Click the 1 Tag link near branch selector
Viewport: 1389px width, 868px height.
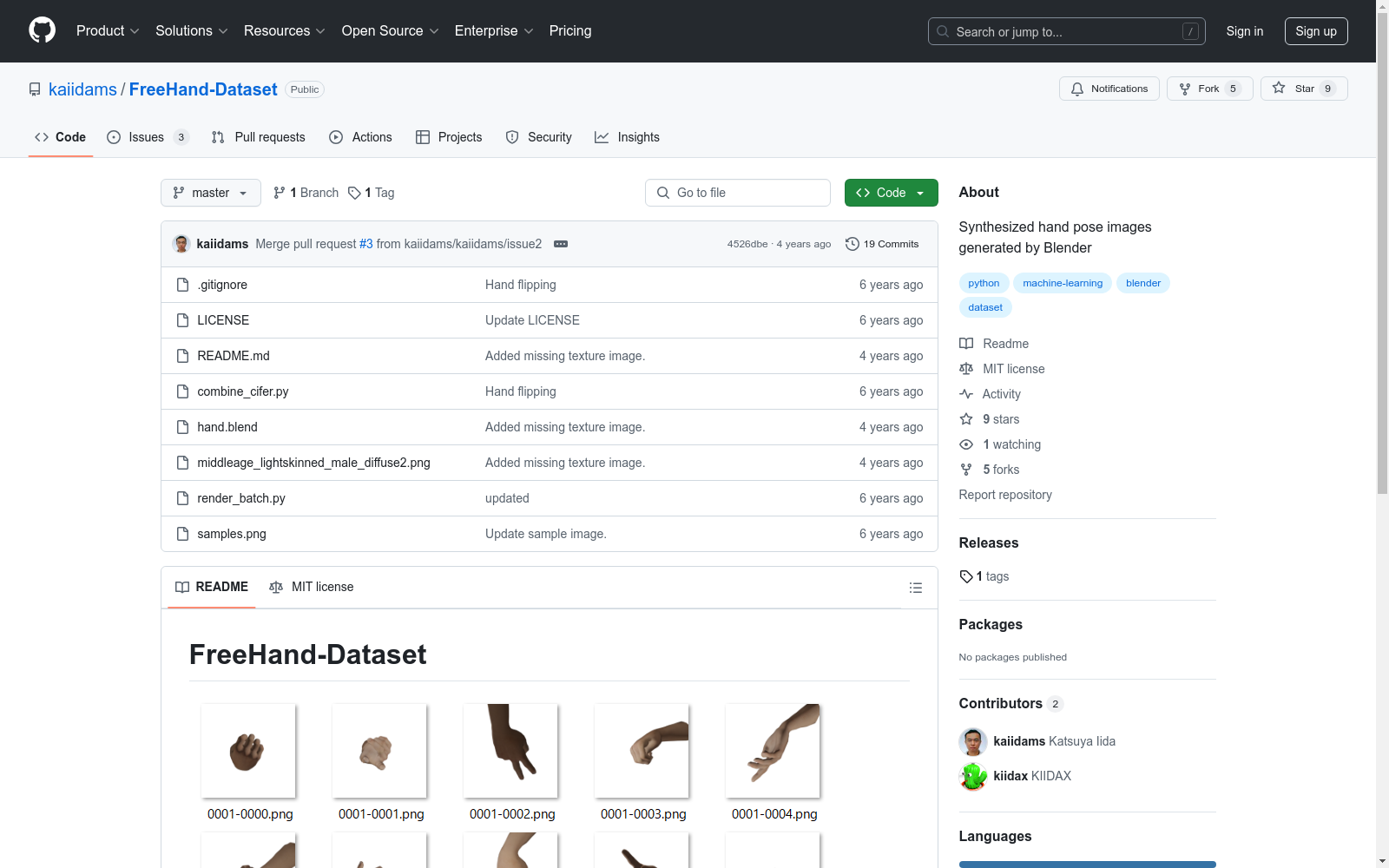click(372, 193)
